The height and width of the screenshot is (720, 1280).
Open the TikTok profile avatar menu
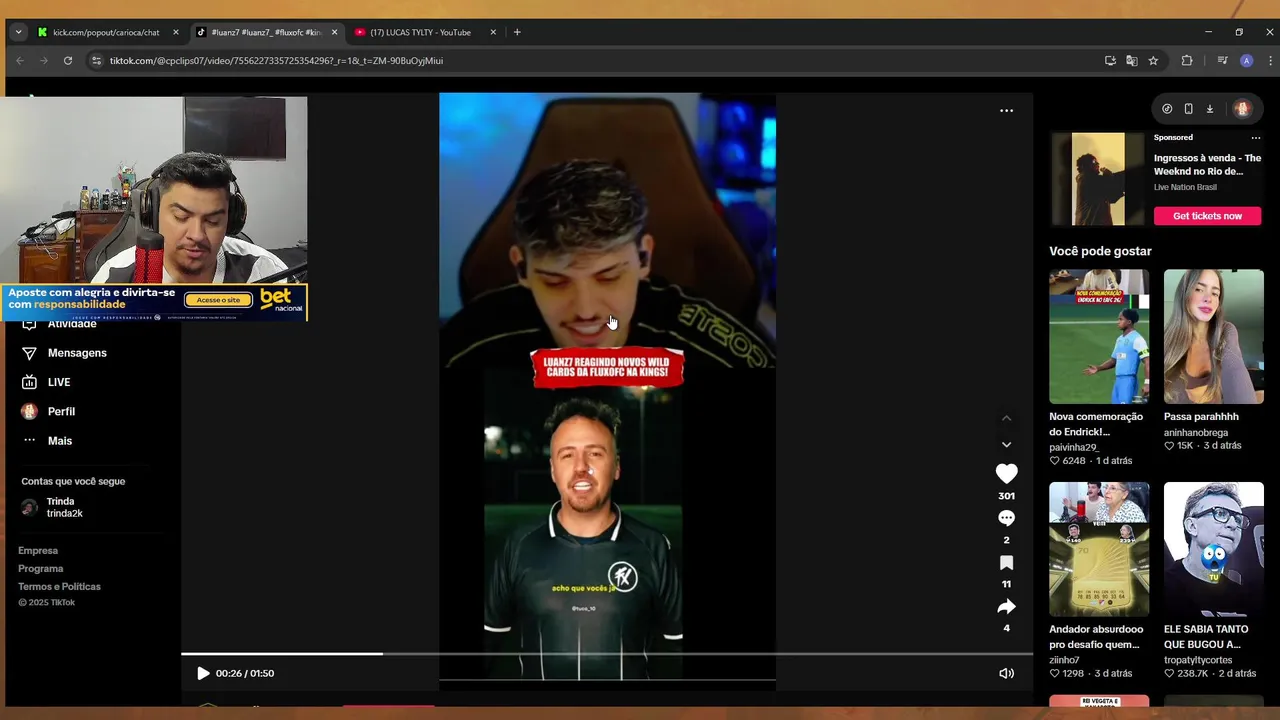1242,109
